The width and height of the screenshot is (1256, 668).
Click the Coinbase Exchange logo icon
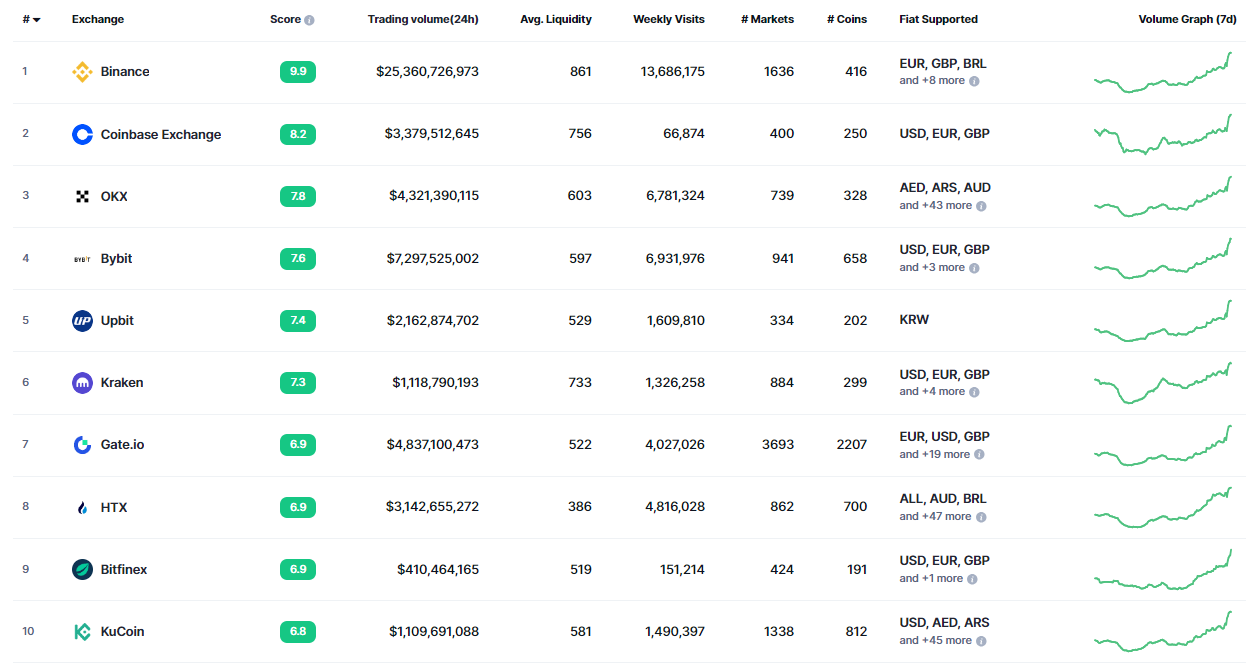click(x=82, y=134)
